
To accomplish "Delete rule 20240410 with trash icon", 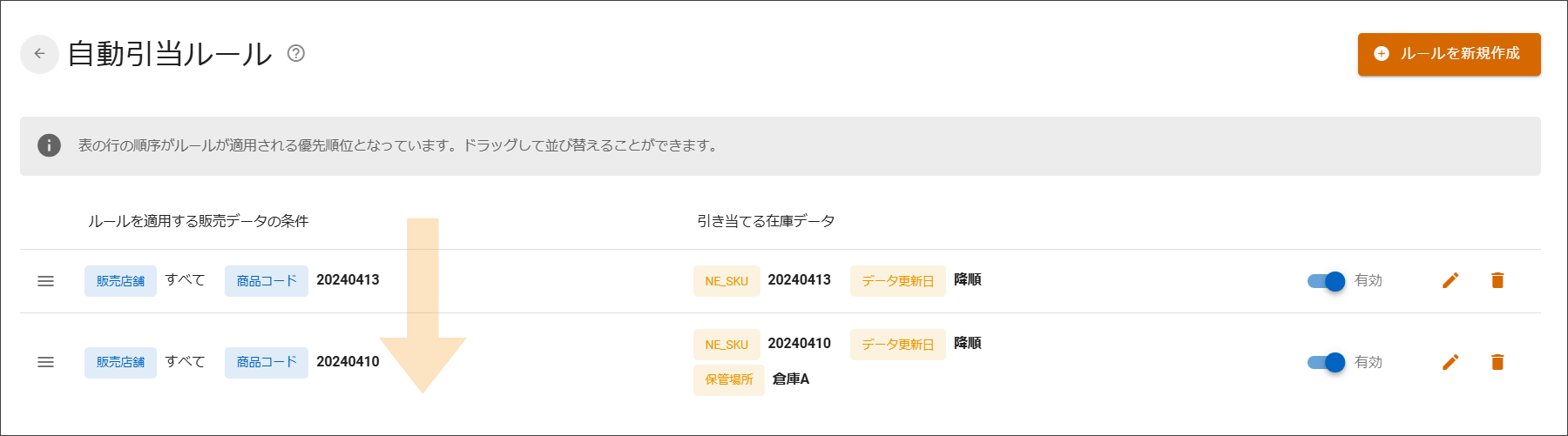I will pos(1497,362).
